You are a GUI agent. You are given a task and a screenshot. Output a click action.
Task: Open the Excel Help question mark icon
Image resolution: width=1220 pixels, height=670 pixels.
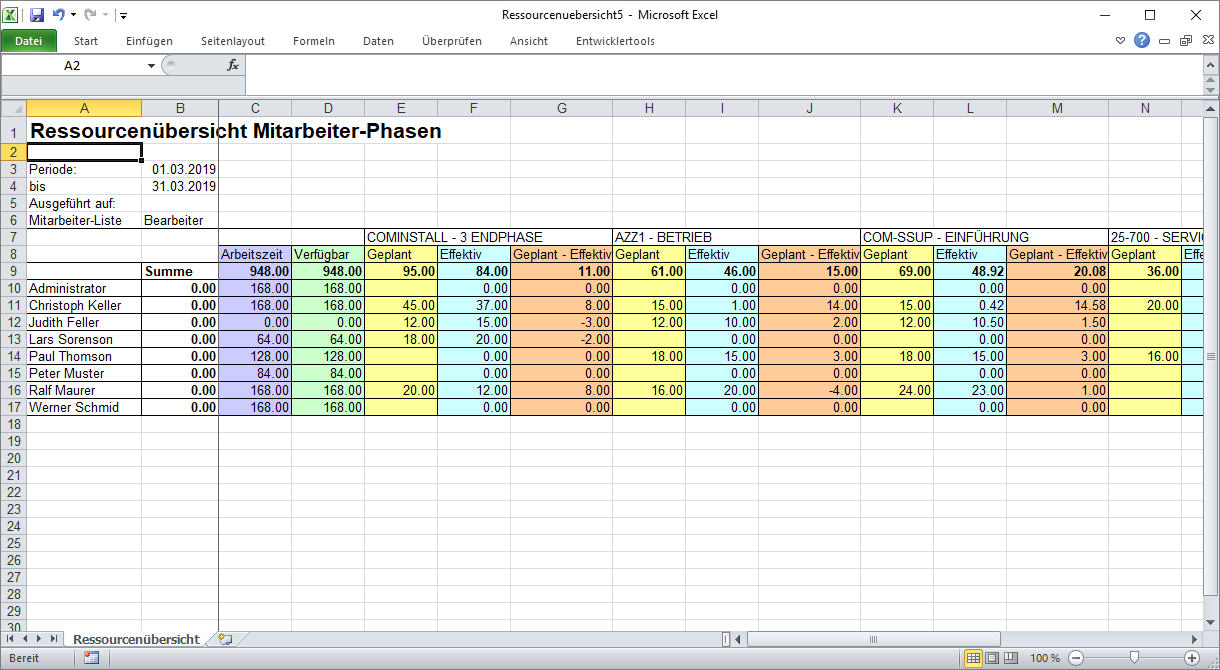[1142, 41]
